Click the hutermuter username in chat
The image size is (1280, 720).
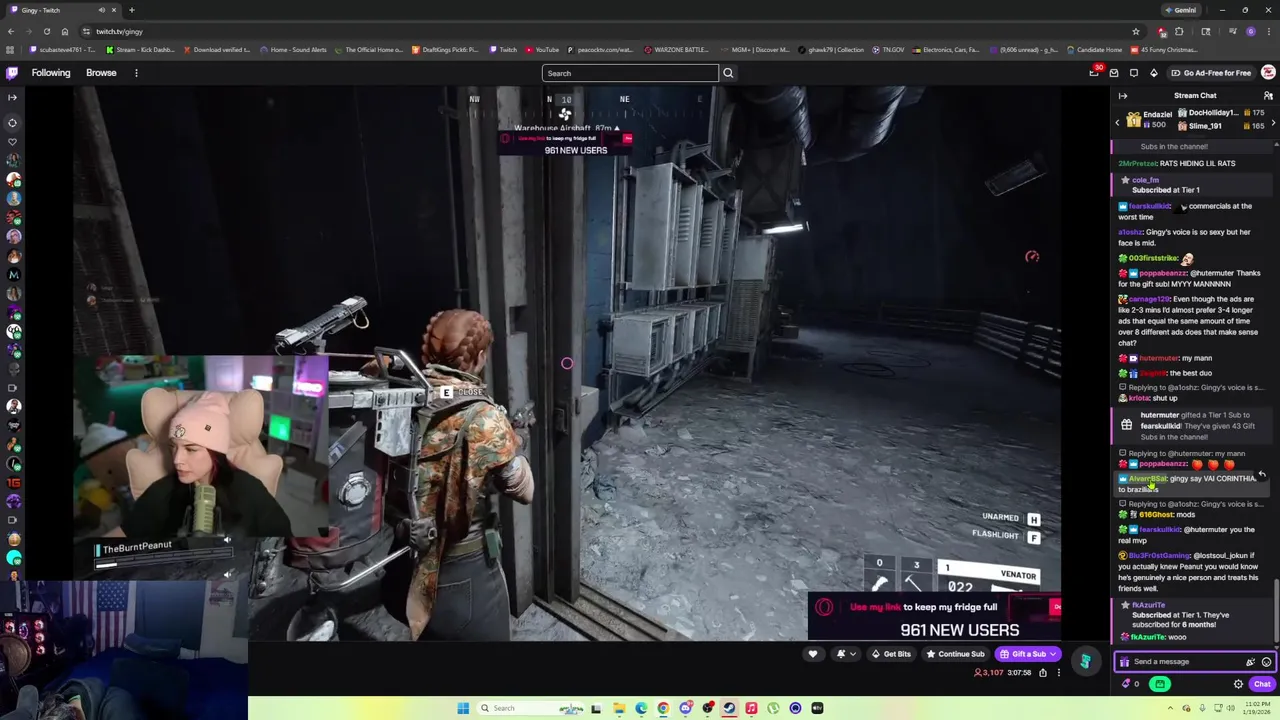1160,358
